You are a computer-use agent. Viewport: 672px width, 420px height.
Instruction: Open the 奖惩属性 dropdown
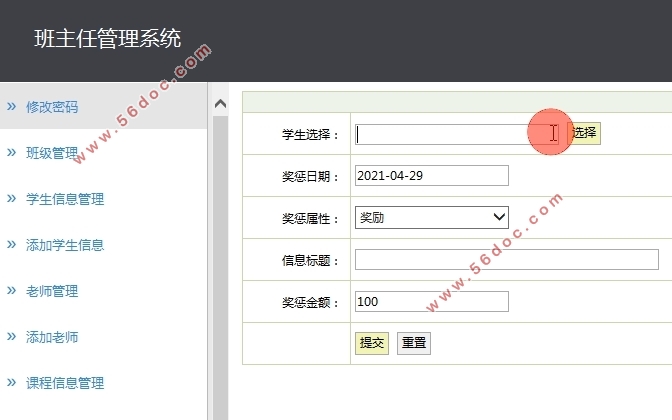[x=432, y=217]
